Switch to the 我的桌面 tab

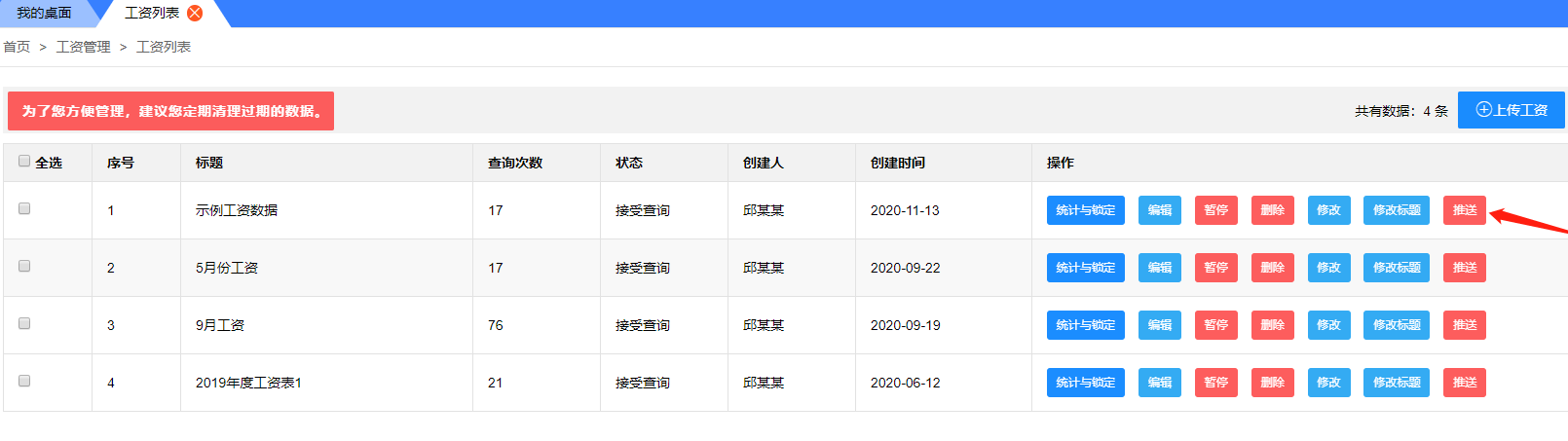(44, 13)
